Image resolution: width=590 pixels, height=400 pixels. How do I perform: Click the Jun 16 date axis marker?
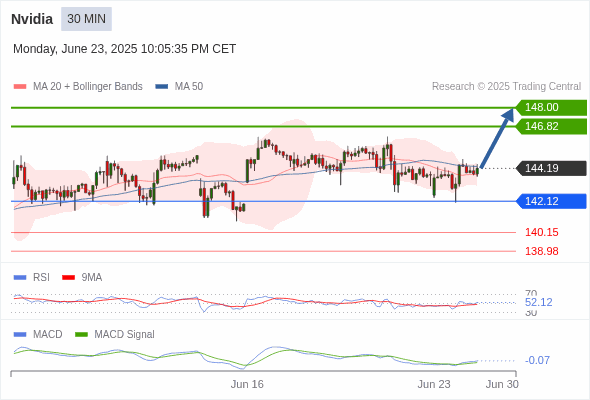pyautogui.click(x=247, y=384)
